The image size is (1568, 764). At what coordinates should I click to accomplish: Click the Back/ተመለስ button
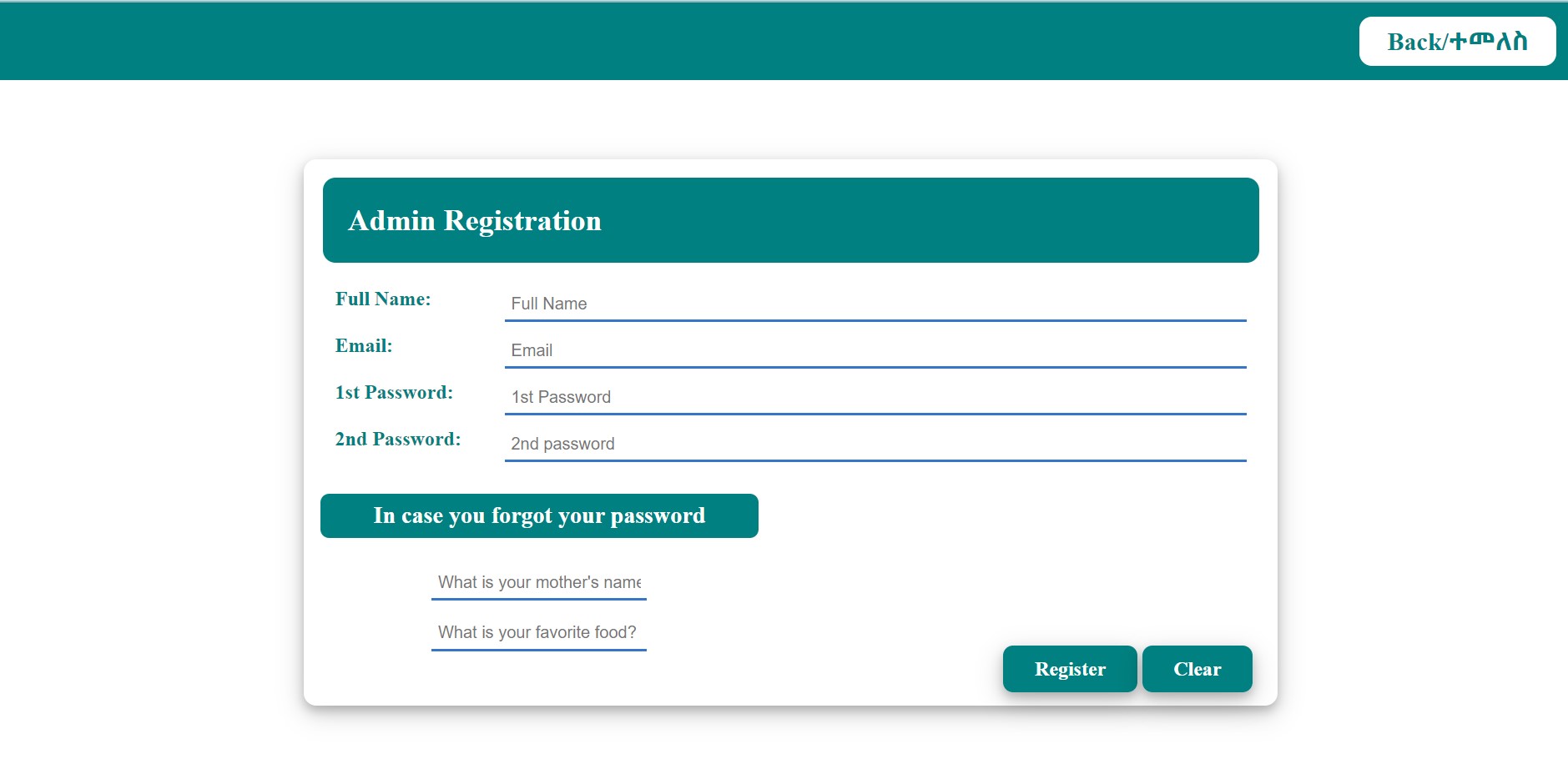1457,41
